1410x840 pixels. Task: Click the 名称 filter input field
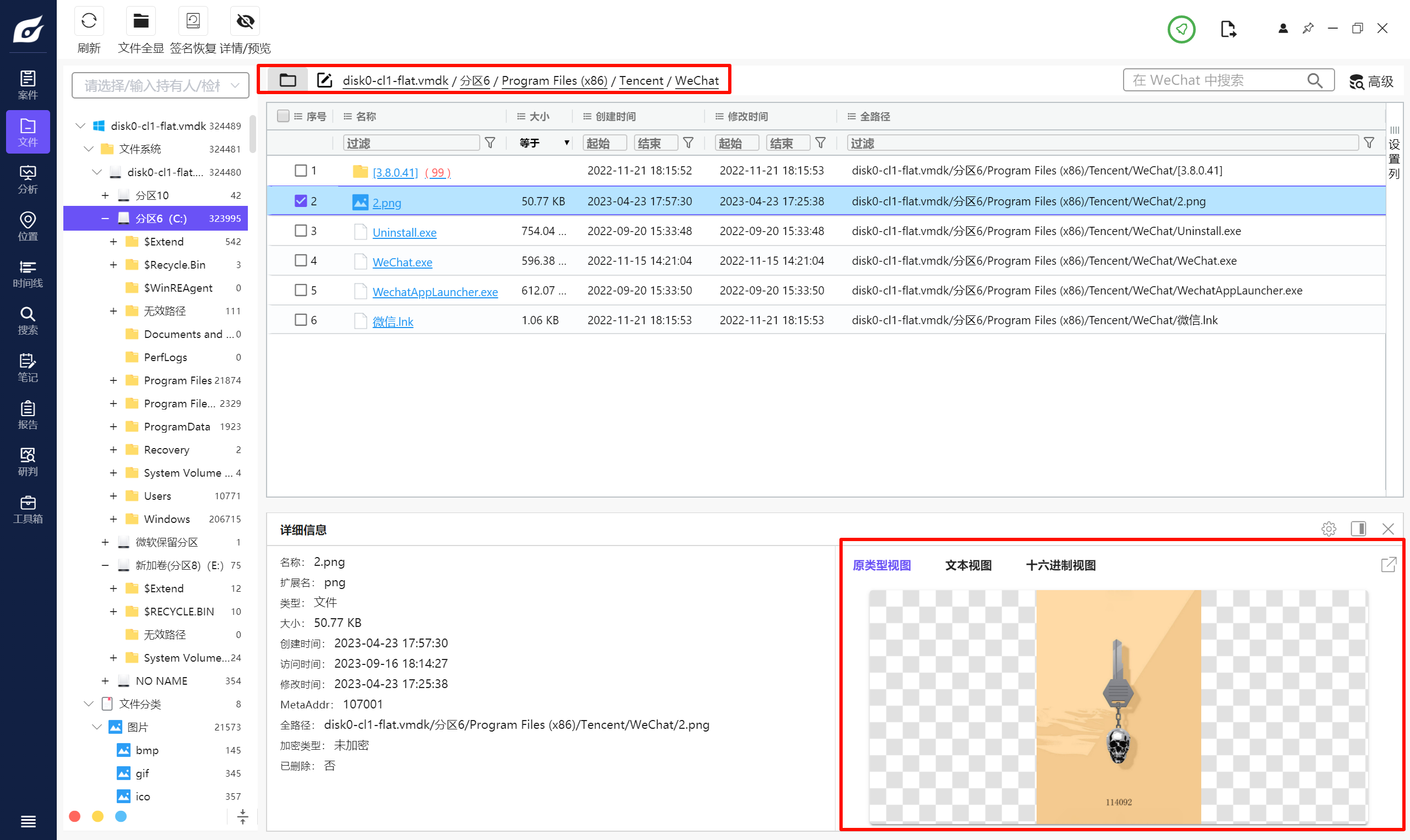pos(411,143)
